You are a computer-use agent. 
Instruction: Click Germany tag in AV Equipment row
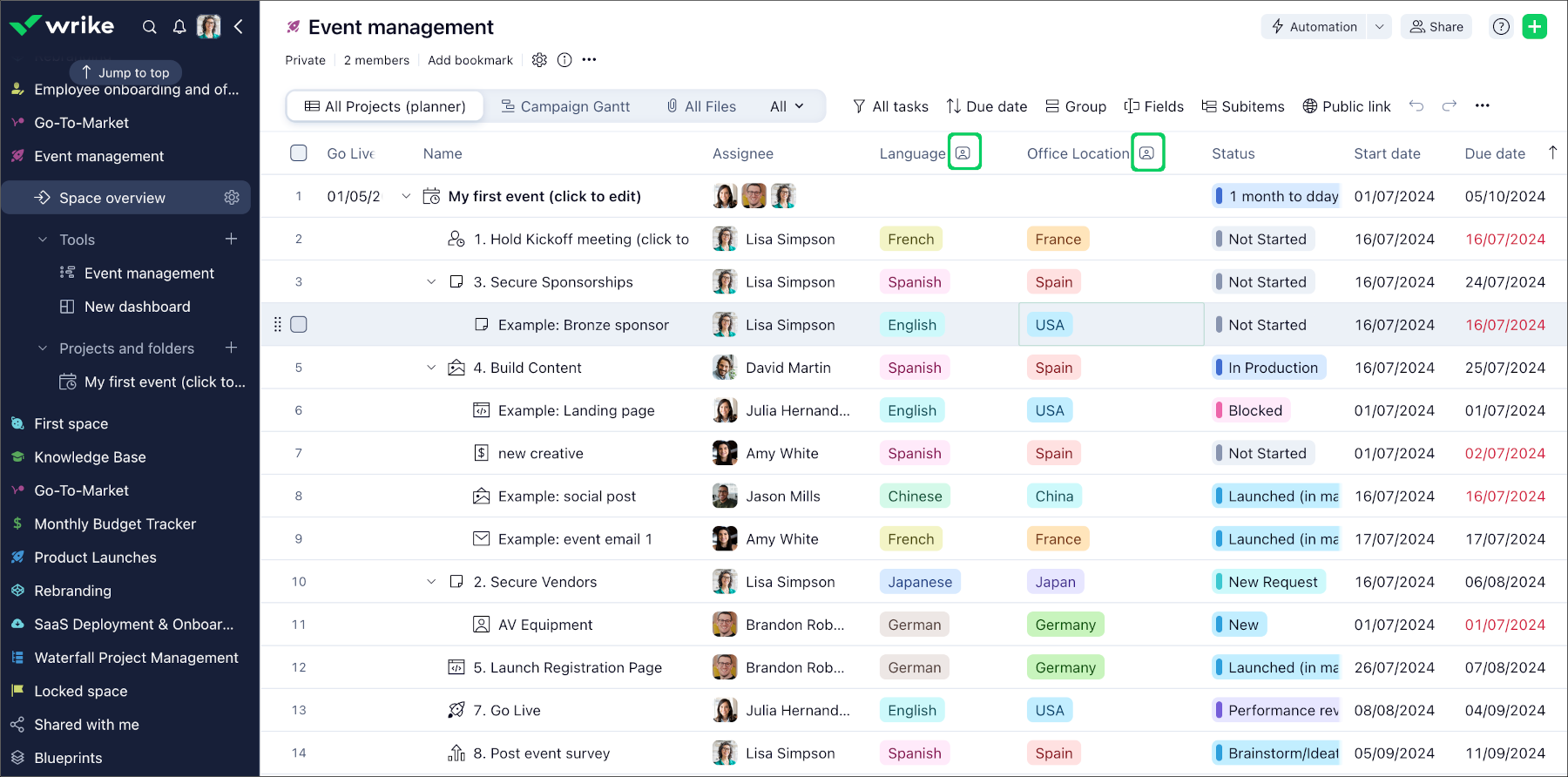(1065, 625)
